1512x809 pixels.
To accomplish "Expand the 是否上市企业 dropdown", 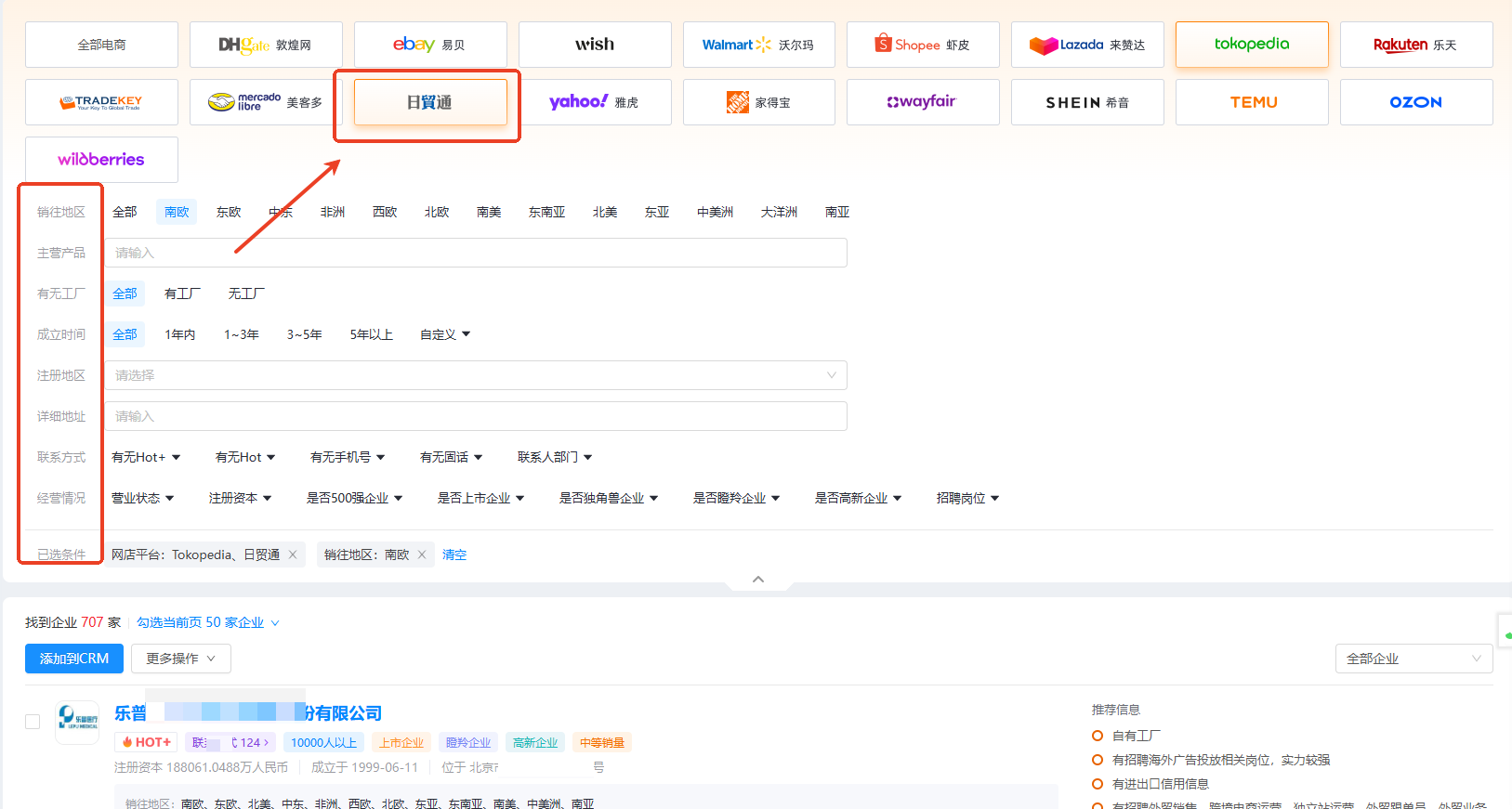I will coord(480,498).
